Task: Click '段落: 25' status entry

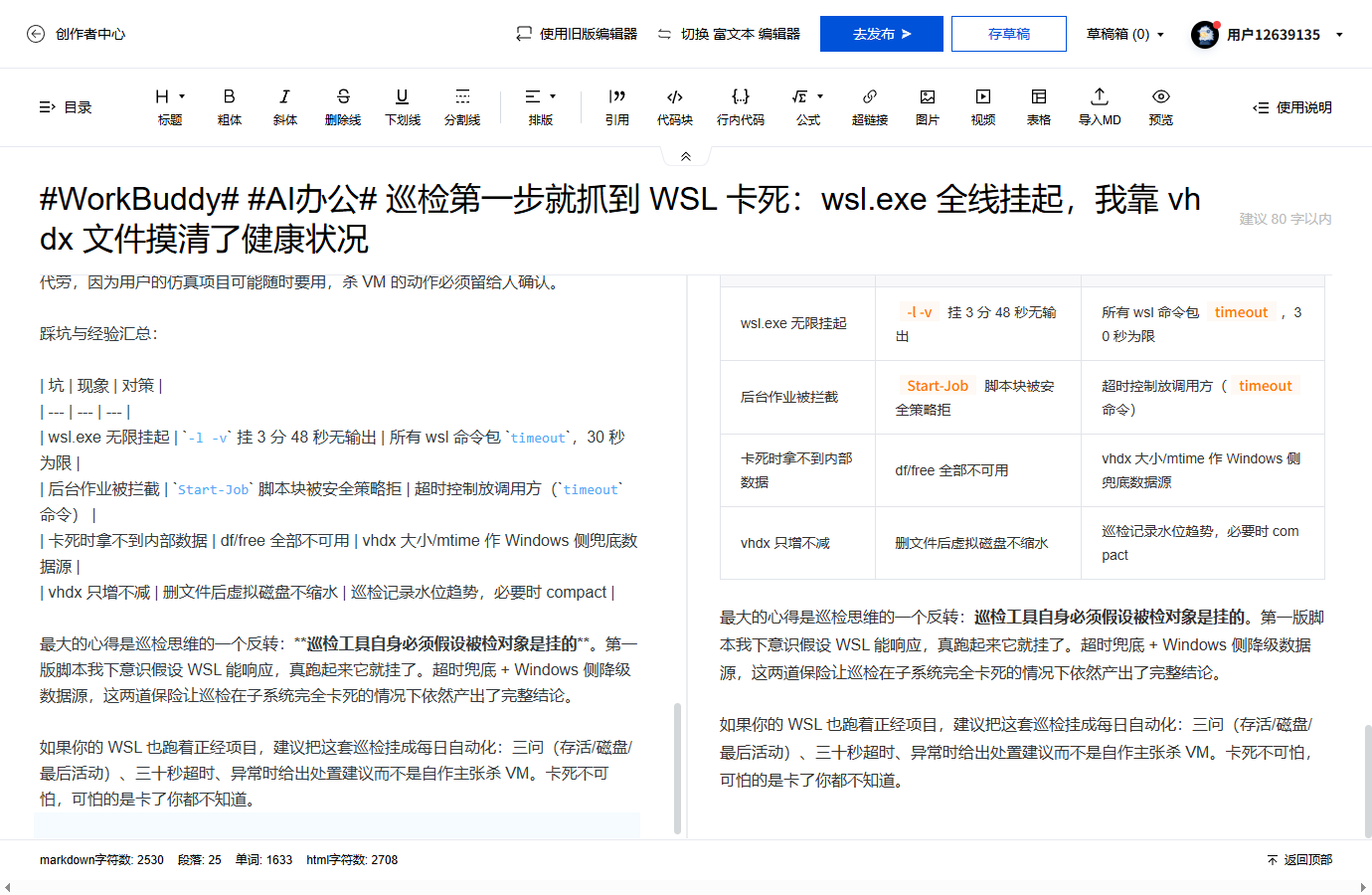Action: [x=200, y=860]
